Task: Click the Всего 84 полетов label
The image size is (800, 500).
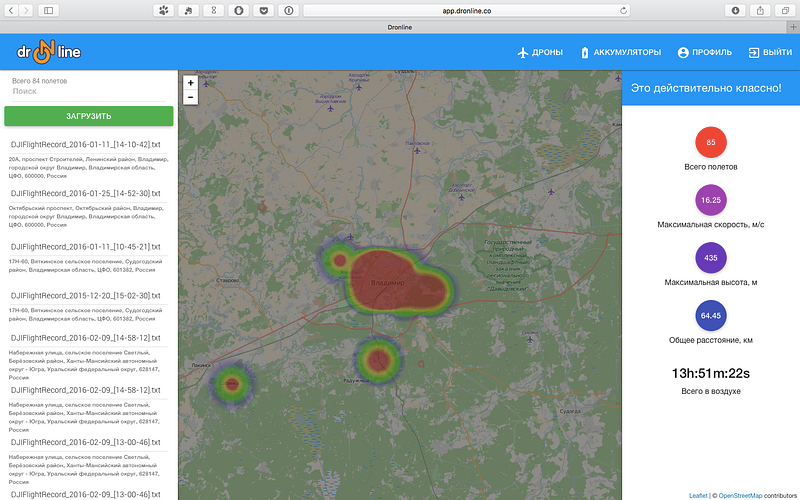Action: pyautogui.click(x=39, y=81)
